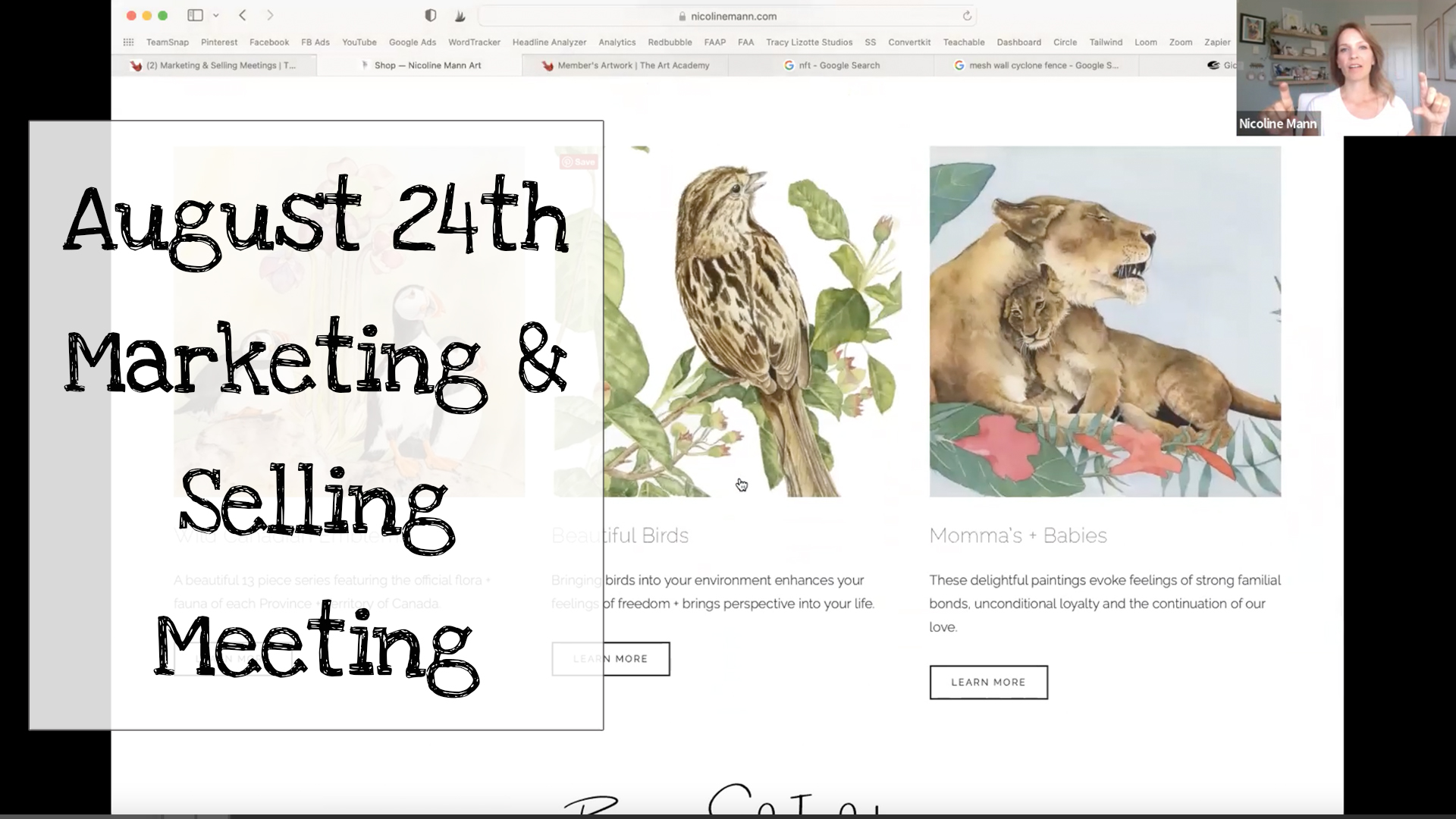Open the Google Ads bookmark

point(413,42)
